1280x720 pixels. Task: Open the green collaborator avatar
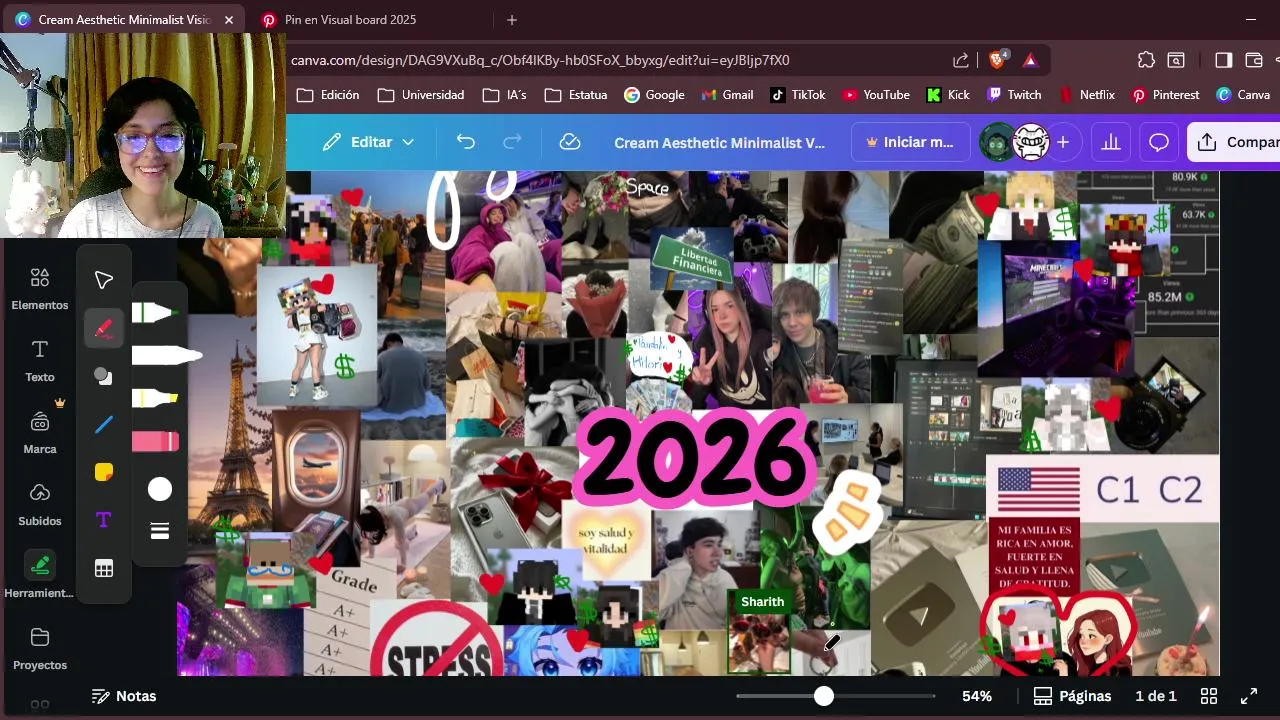point(997,142)
